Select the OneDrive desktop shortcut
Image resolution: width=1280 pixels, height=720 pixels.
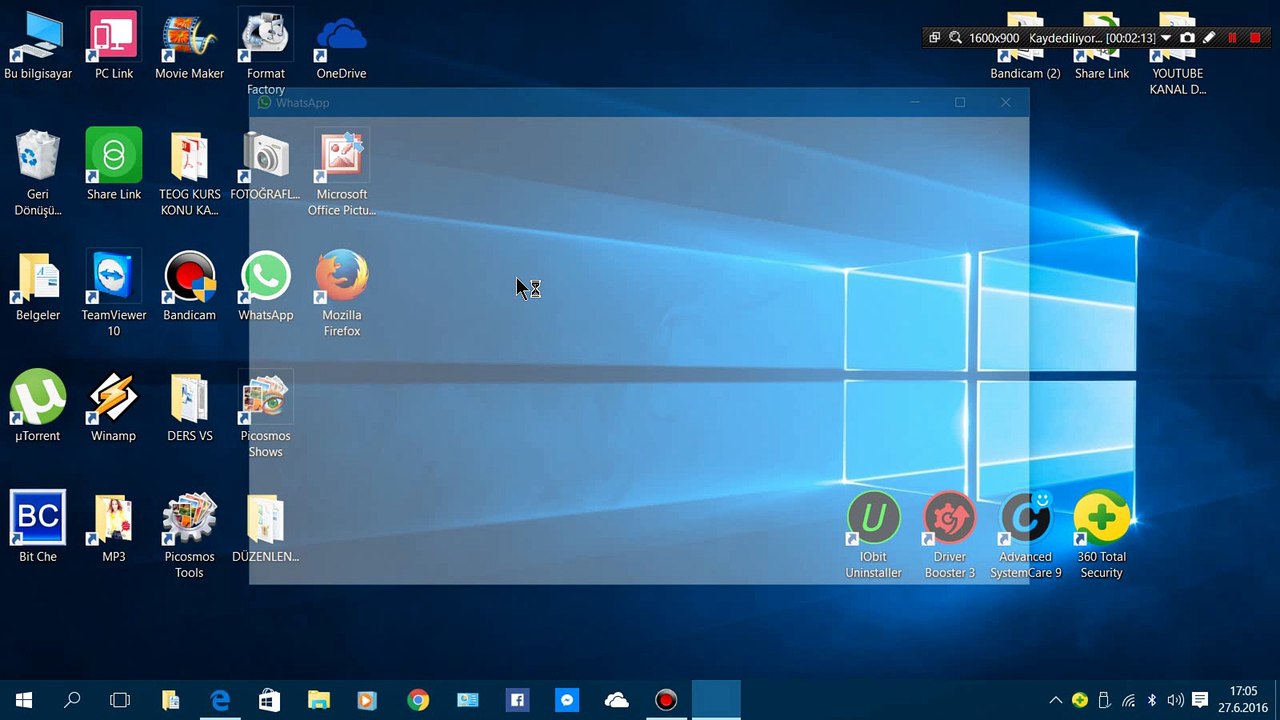click(341, 46)
